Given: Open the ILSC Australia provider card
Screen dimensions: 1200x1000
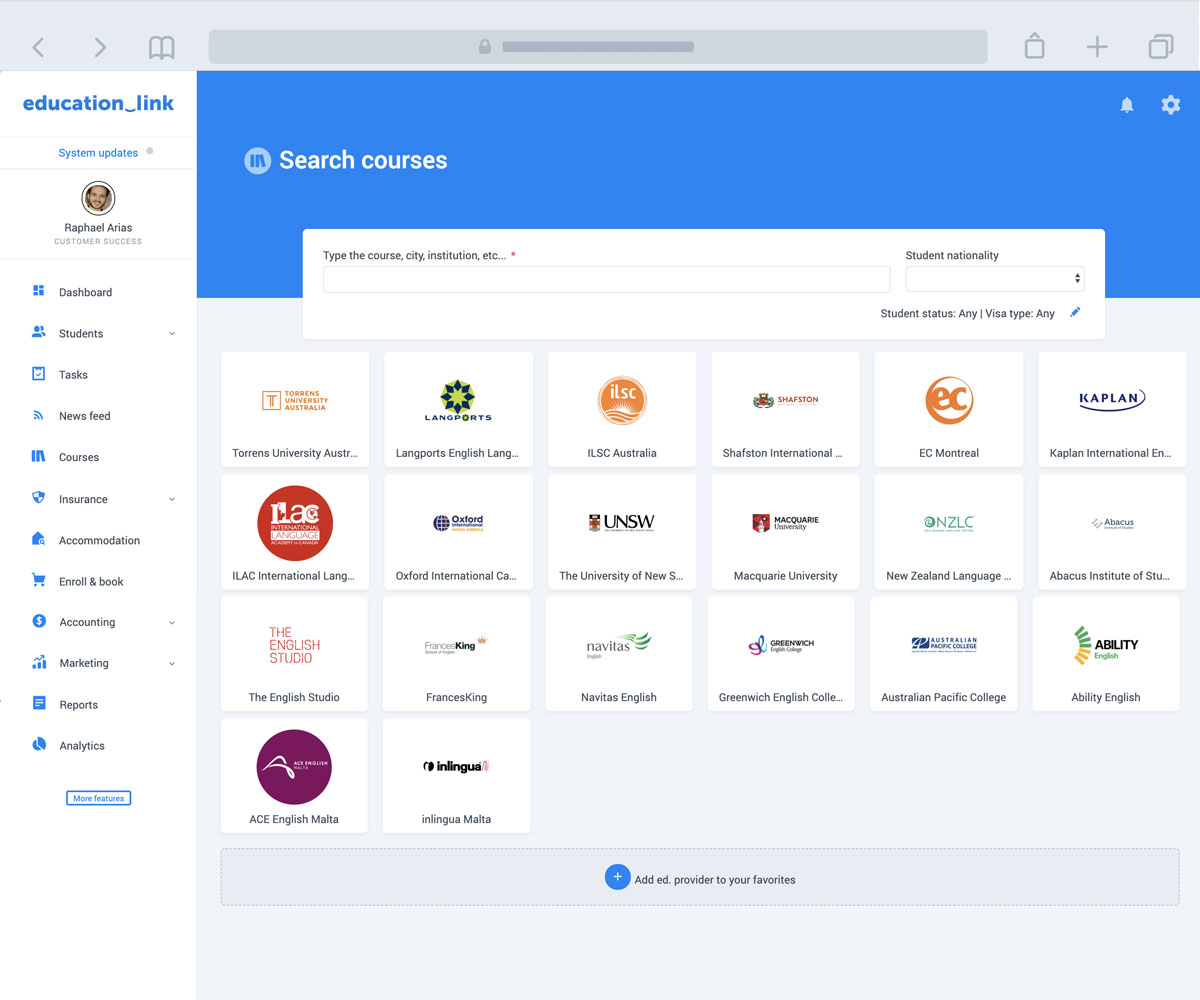Looking at the screenshot, I should click(622, 409).
